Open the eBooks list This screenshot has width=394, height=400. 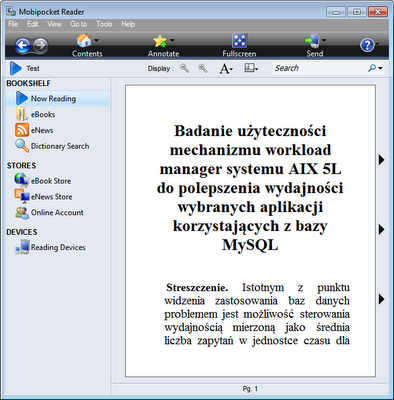pyautogui.click(x=43, y=114)
